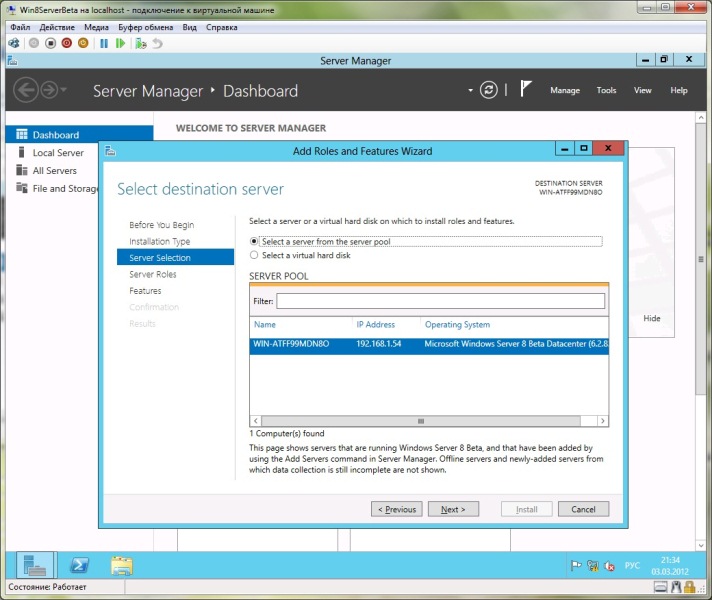Click the green Reset/Resume play icon
The width and height of the screenshot is (712, 600).
(x=121, y=43)
